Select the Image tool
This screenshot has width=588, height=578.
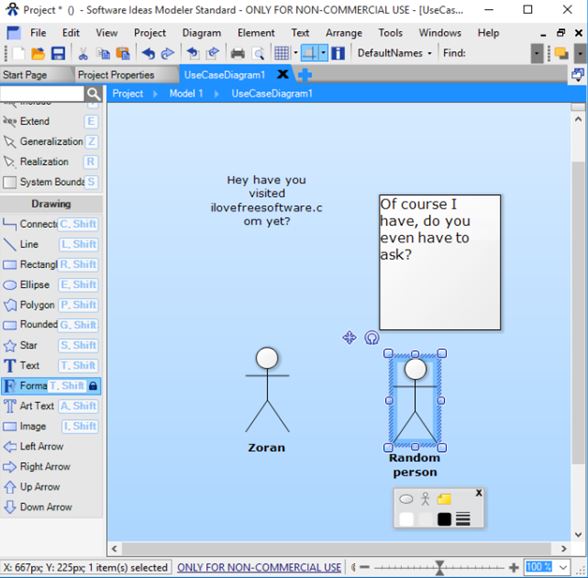click(50, 426)
